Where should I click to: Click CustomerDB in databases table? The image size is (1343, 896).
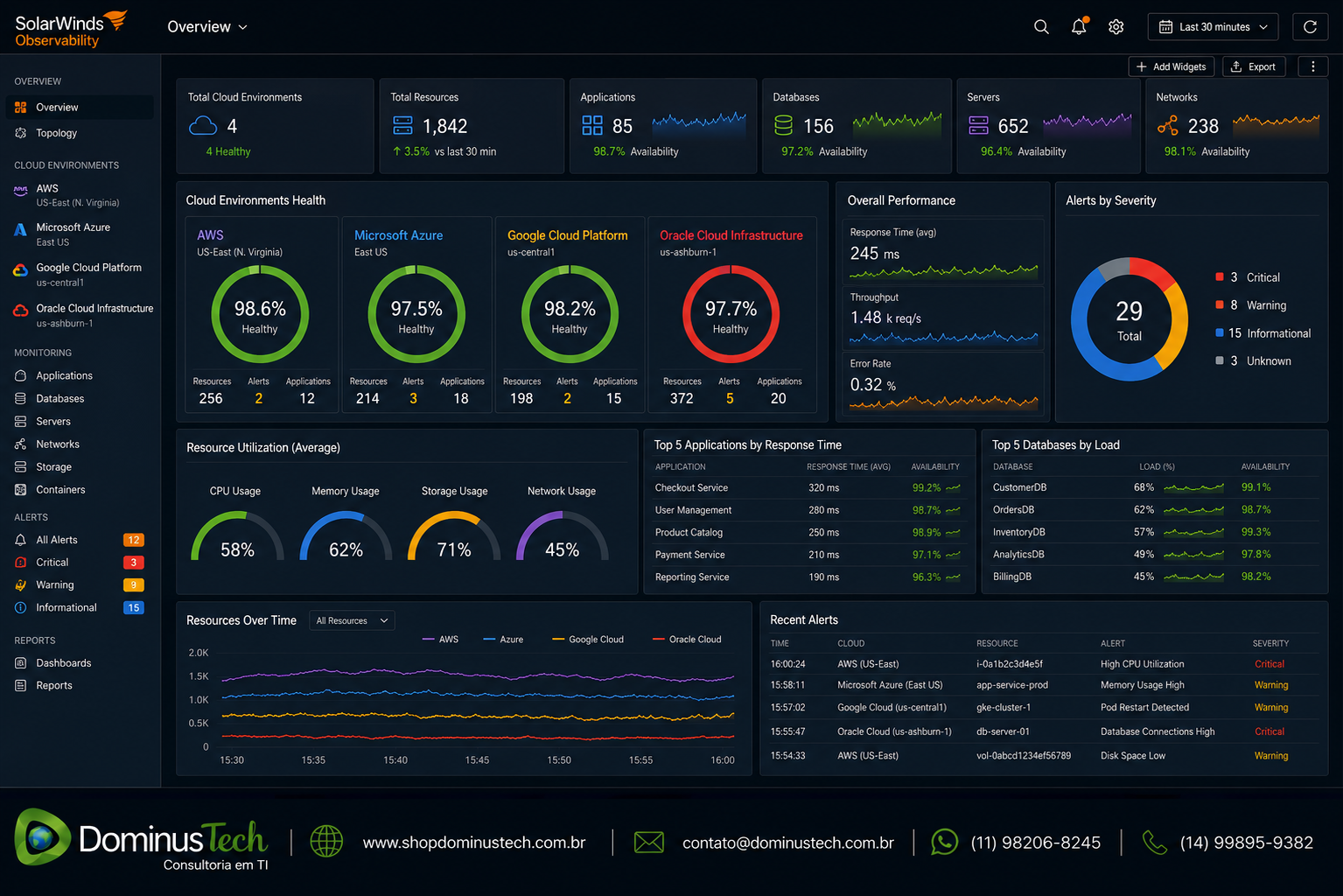(1019, 487)
